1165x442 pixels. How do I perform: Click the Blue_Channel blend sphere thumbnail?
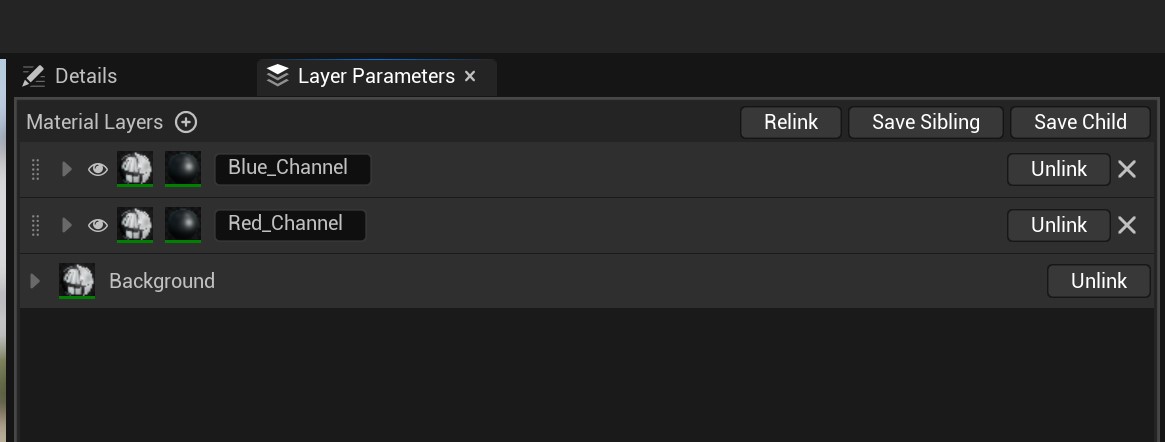(x=183, y=169)
